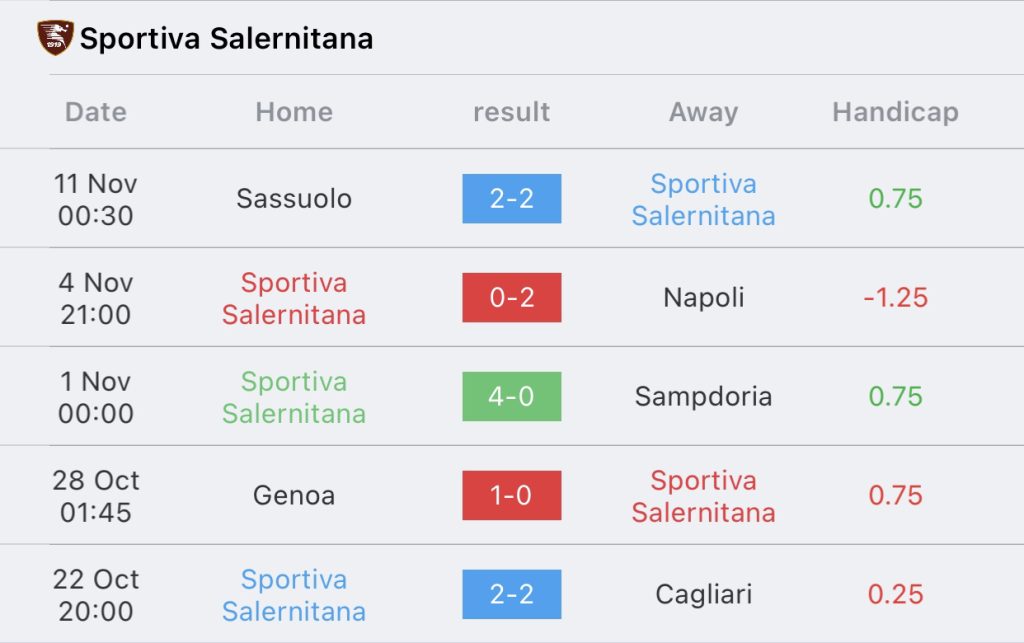This screenshot has width=1024, height=643.
Task: Click red Sportiva Salernitana in Napoli row
Action: coord(294,298)
